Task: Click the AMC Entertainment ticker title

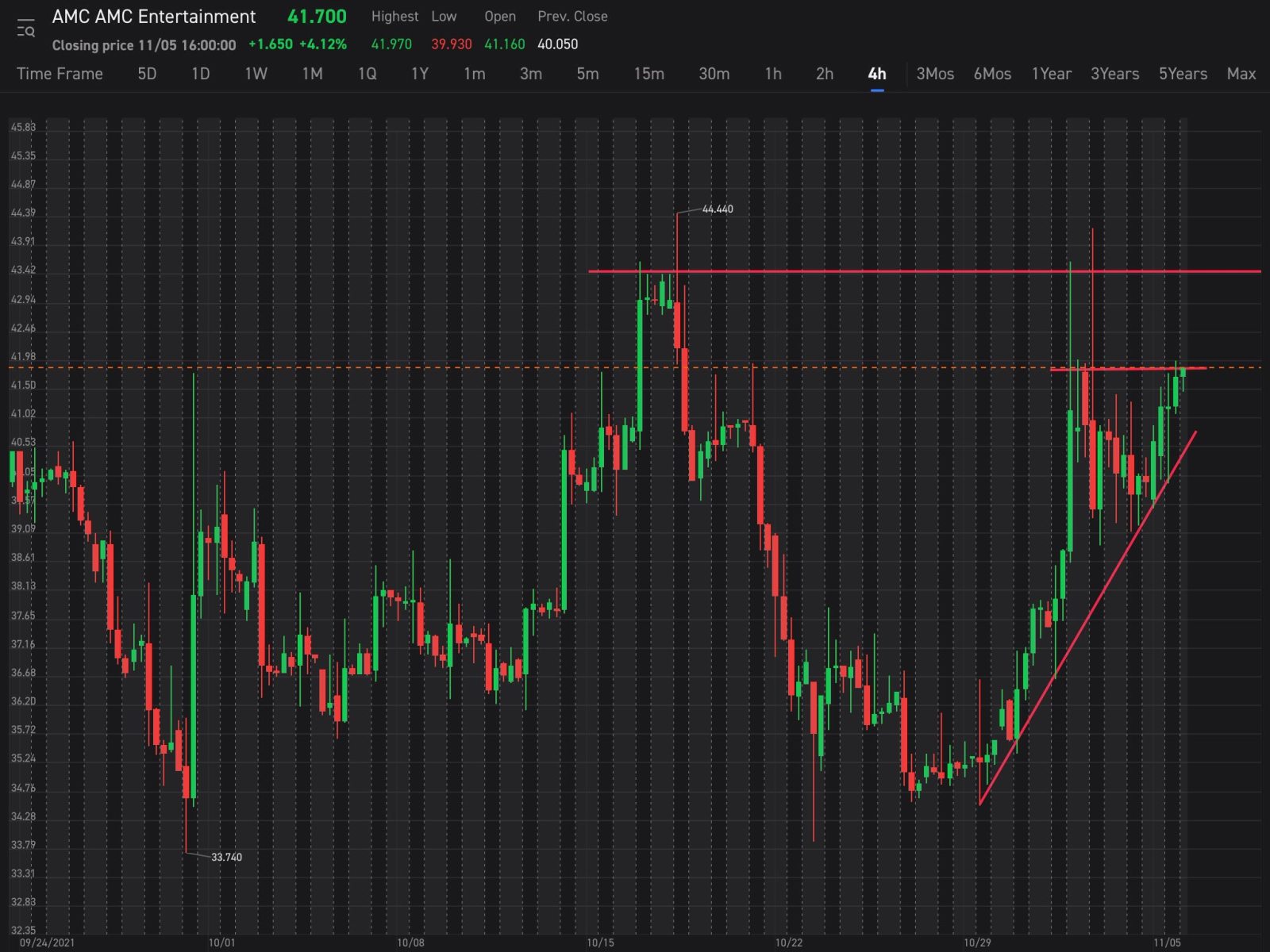Action: 154,17
